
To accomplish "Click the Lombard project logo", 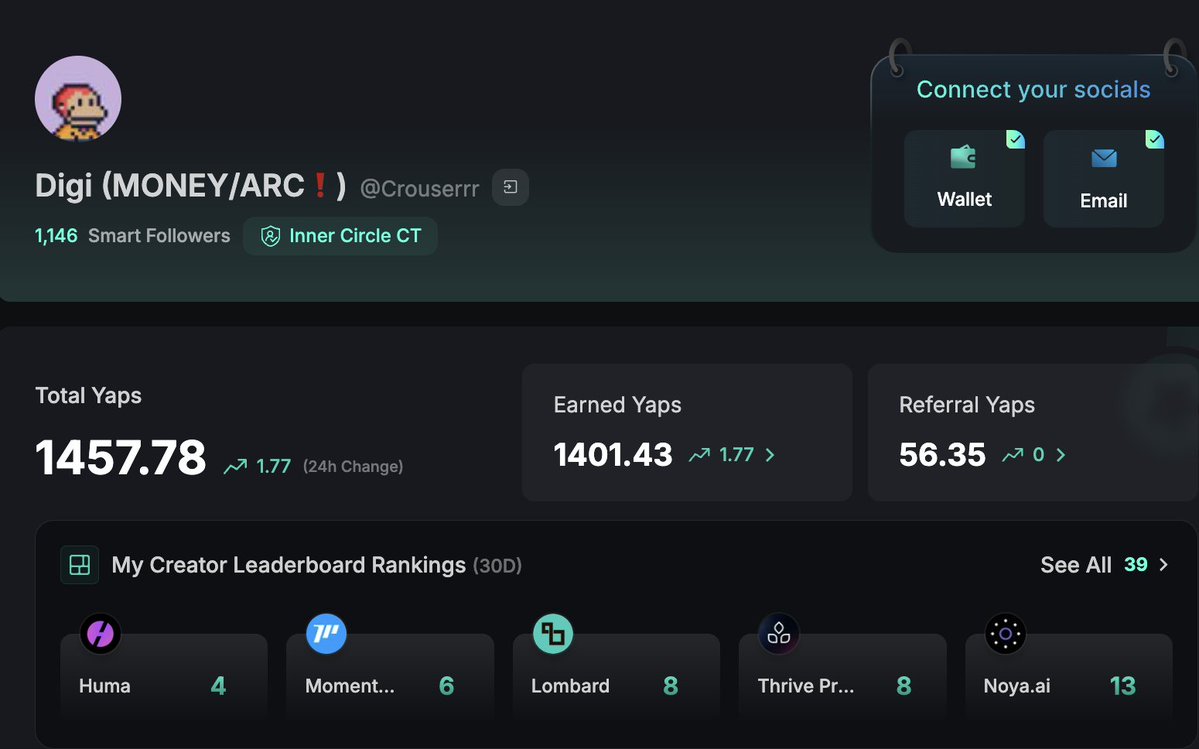I will point(553,634).
